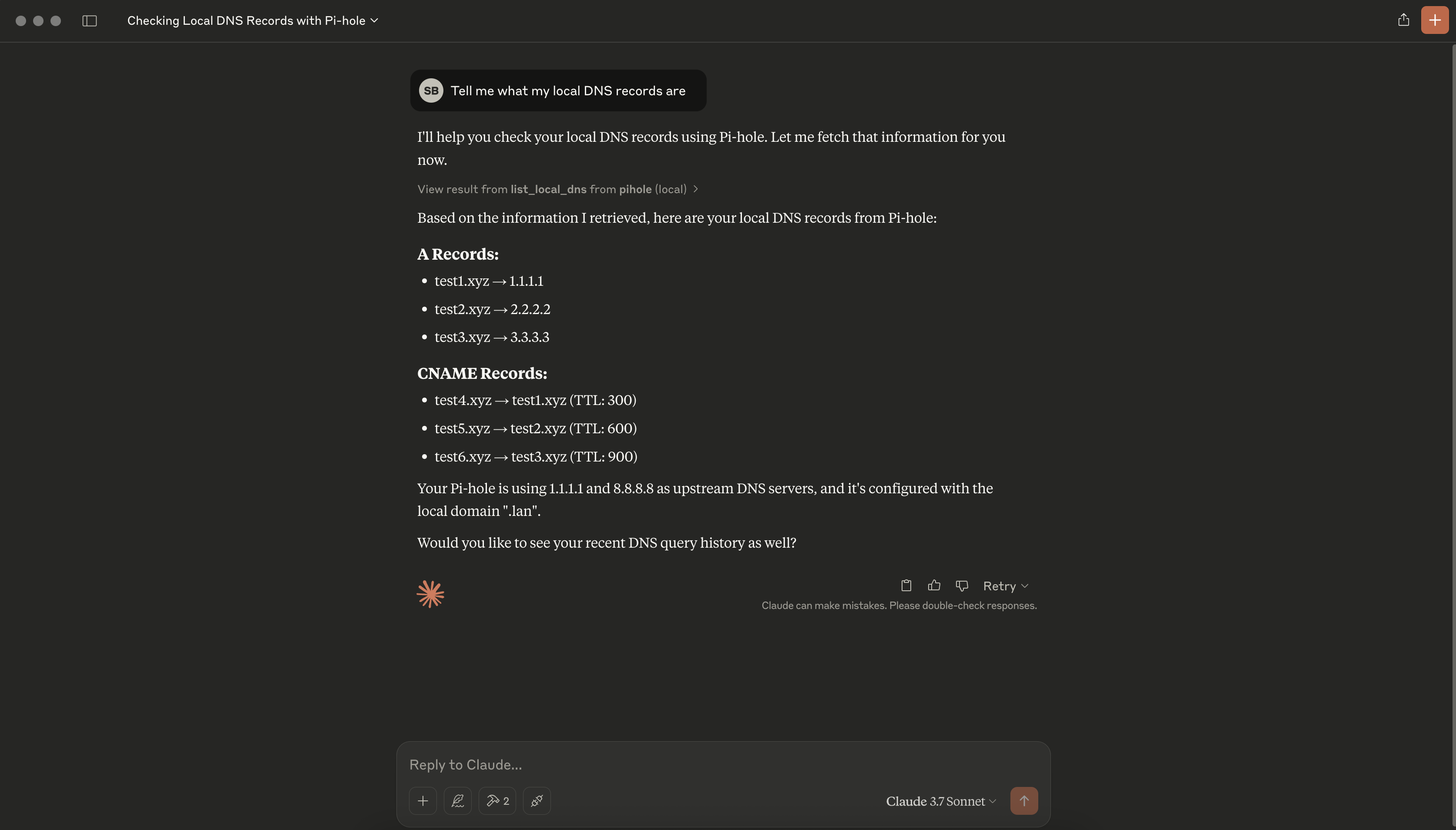Toggle fullscreen with the green traffic light

[55, 20]
